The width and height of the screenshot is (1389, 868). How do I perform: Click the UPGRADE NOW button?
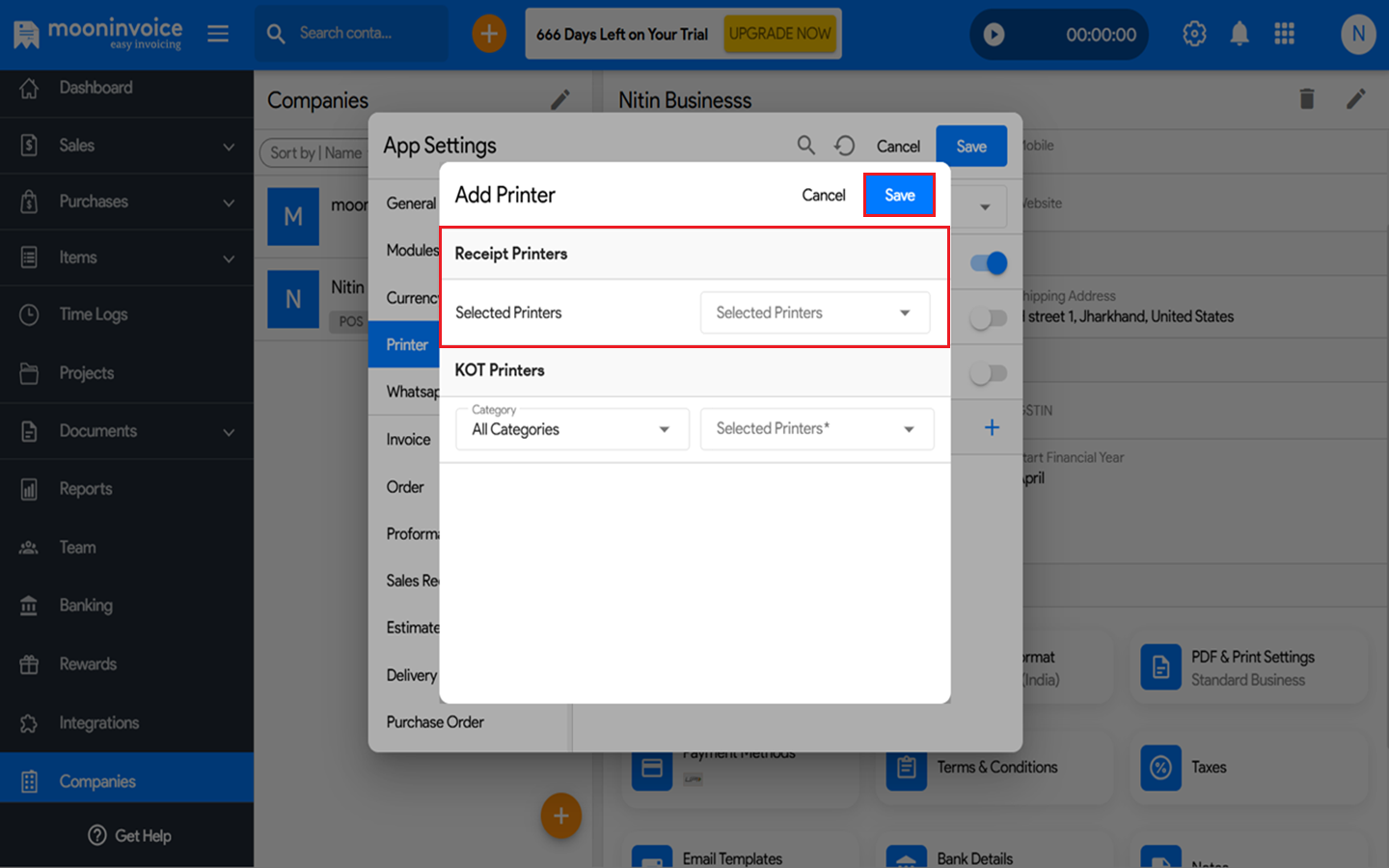(x=779, y=34)
